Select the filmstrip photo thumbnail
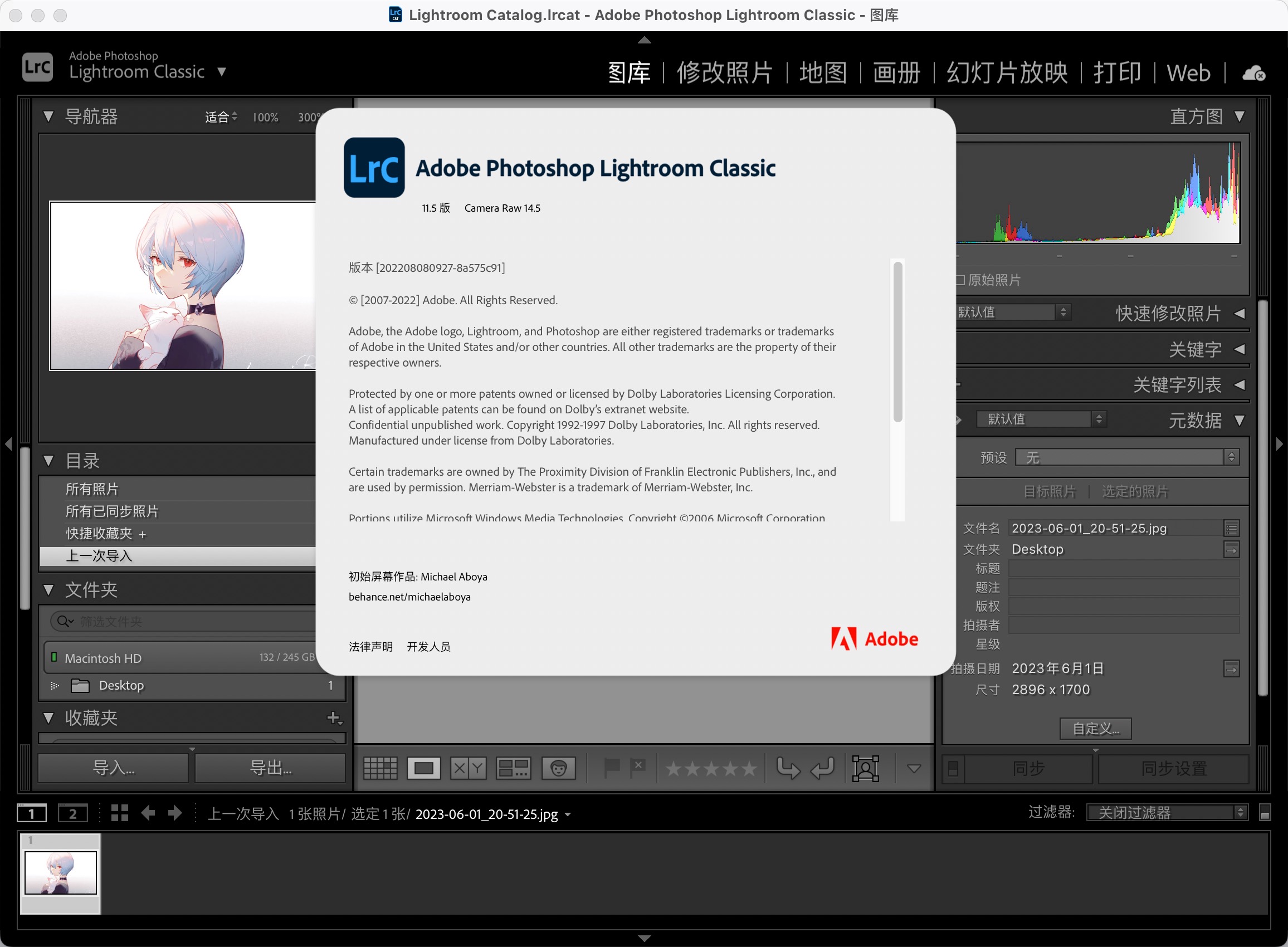The image size is (1288, 947). pyautogui.click(x=60, y=872)
